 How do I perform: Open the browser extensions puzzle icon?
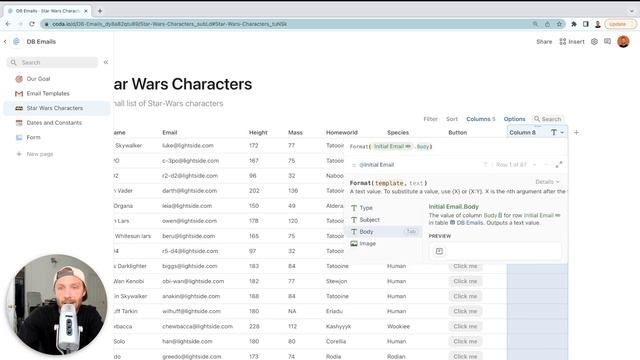tap(573, 24)
